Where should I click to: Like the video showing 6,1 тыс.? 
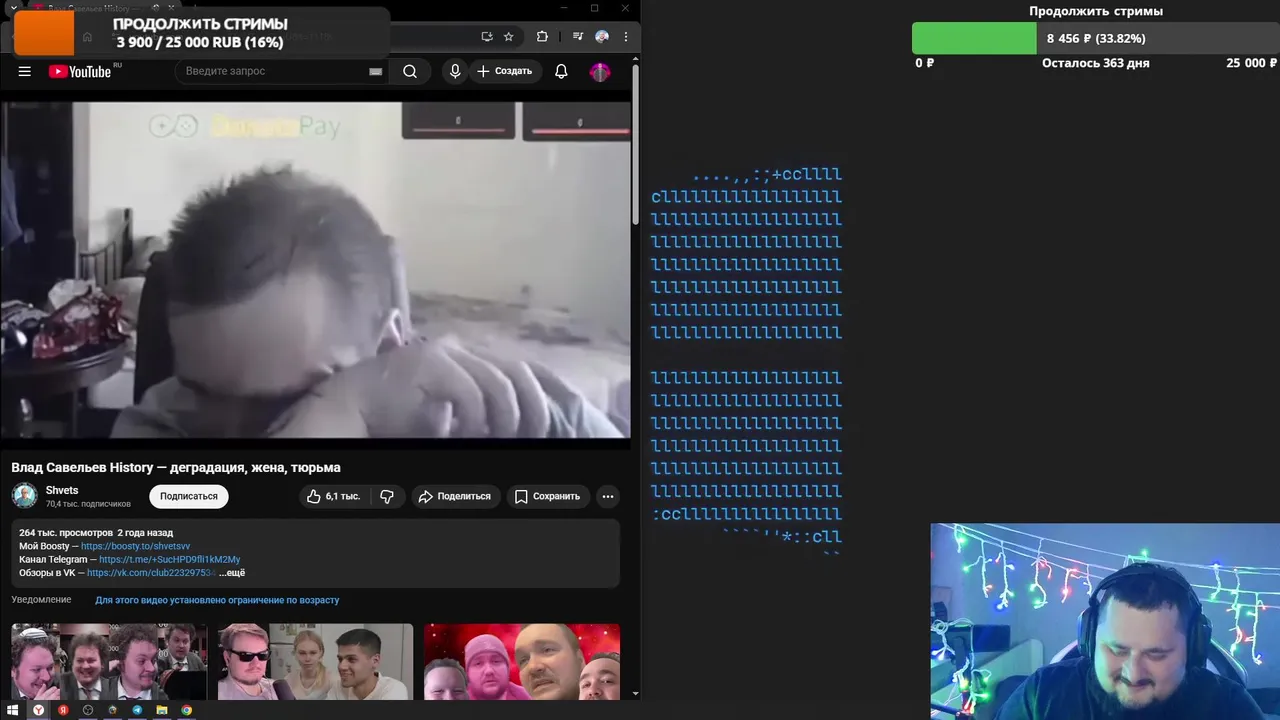[x=334, y=496]
